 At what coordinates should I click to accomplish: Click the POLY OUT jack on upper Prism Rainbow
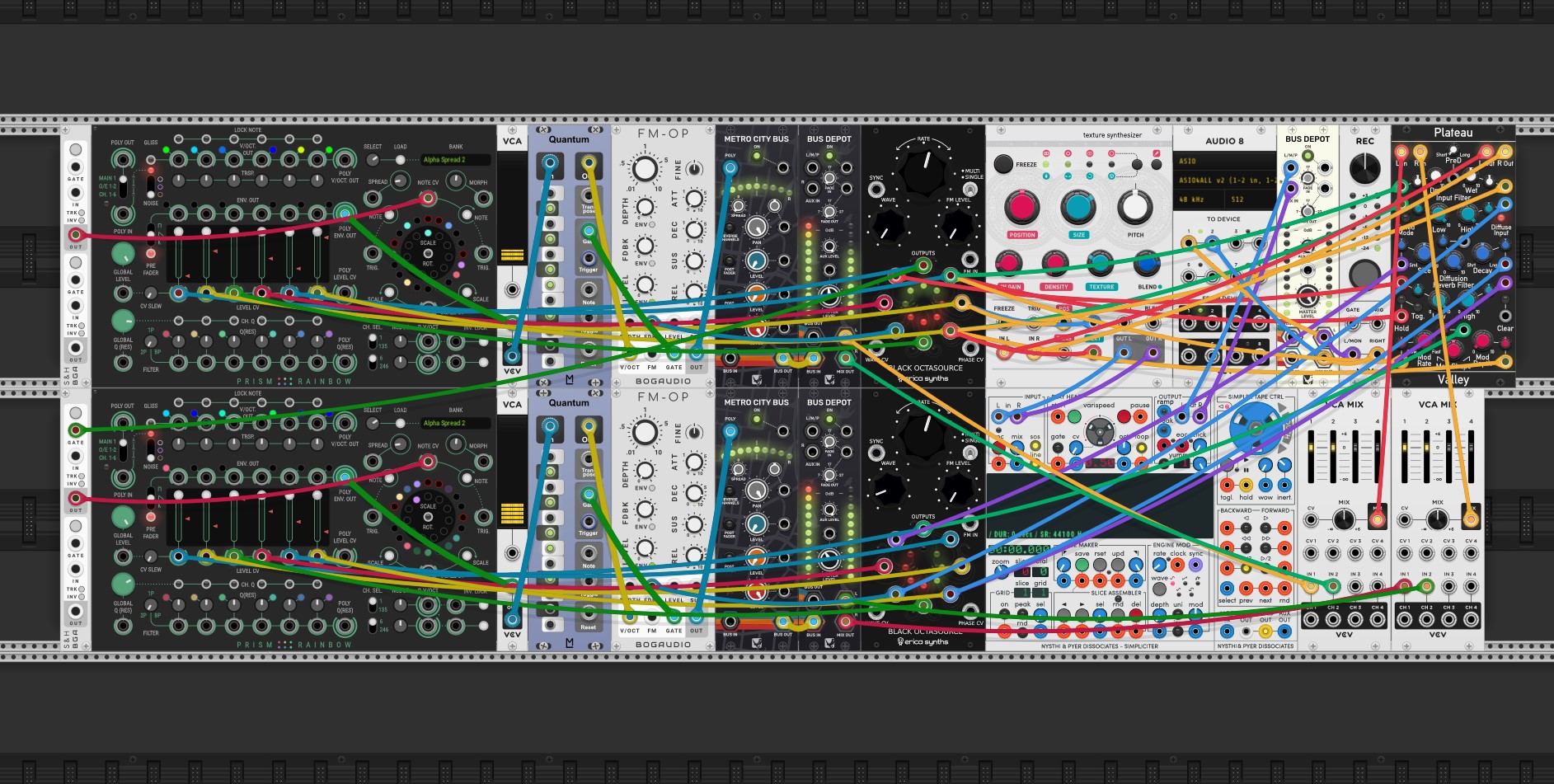tap(123, 160)
